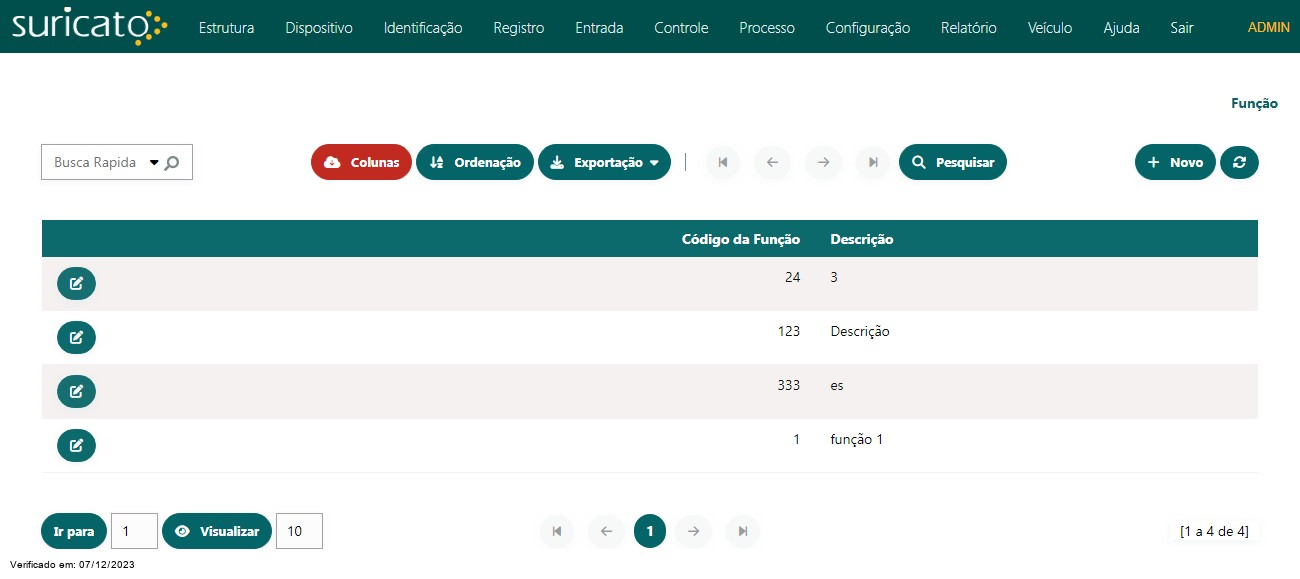1300x579 pixels.
Task: Expand the Exportação dropdown
Action: click(x=604, y=162)
